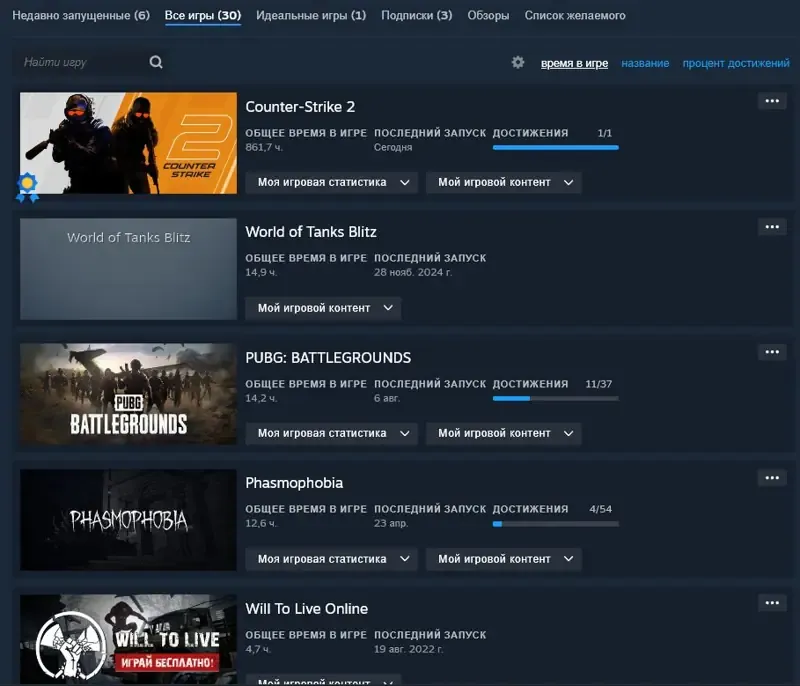Open the PUBG: BATTLEGROUNDS title link

coord(328,358)
